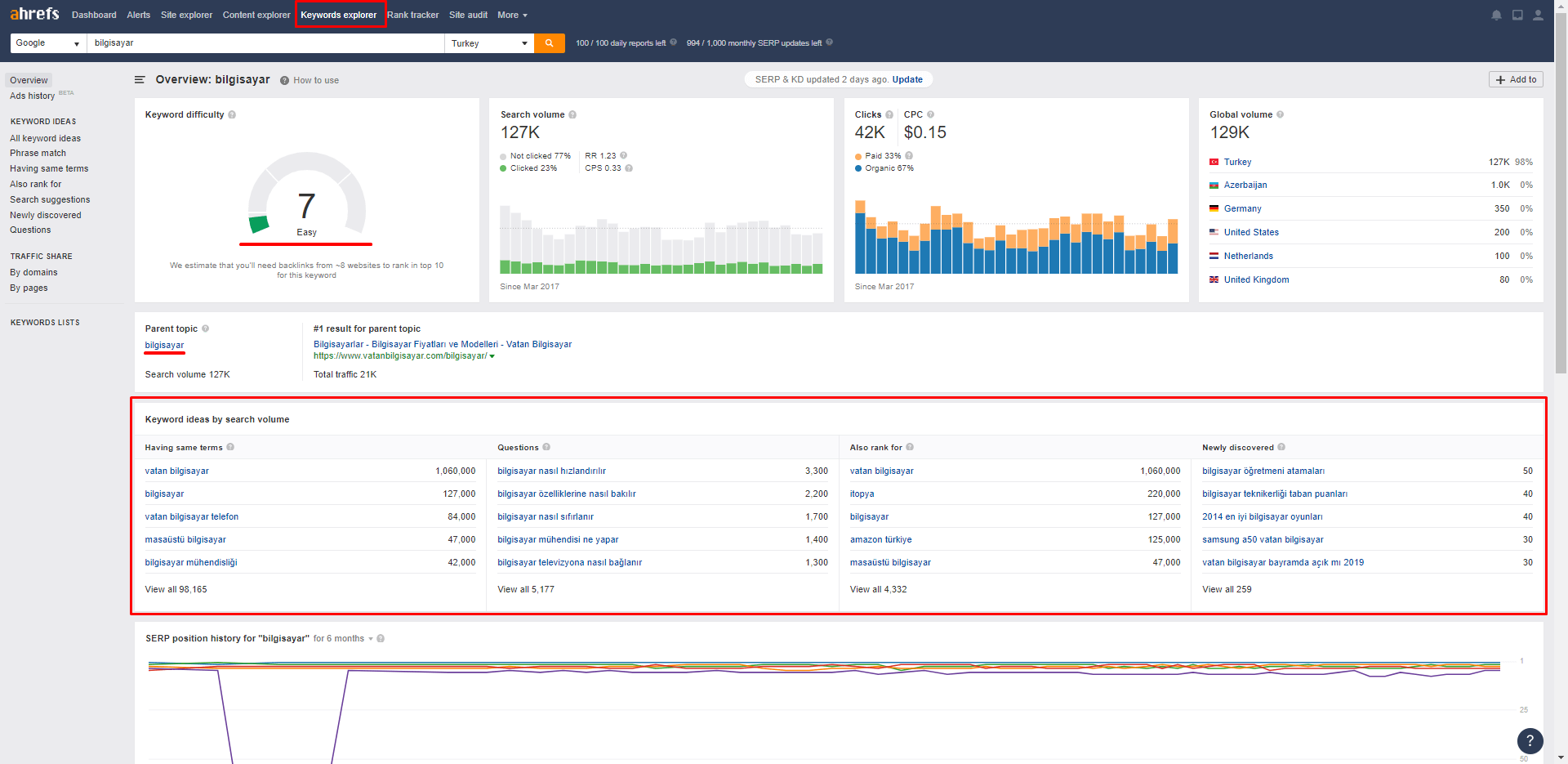Open KEYWORDS LISTS in sidebar
1568x764 pixels.
[x=45, y=323]
